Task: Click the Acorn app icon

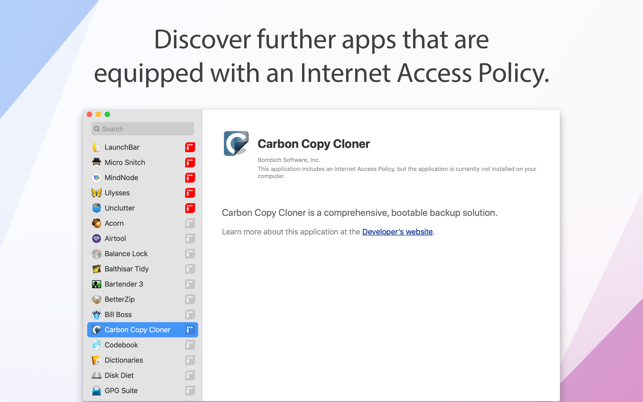Action: pyautogui.click(x=96, y=223)
